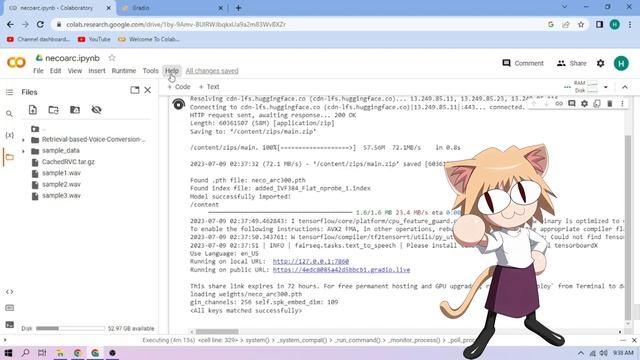Click the Comment button
The height and width of the screenshot is (360, 640).
click(523, 63)
